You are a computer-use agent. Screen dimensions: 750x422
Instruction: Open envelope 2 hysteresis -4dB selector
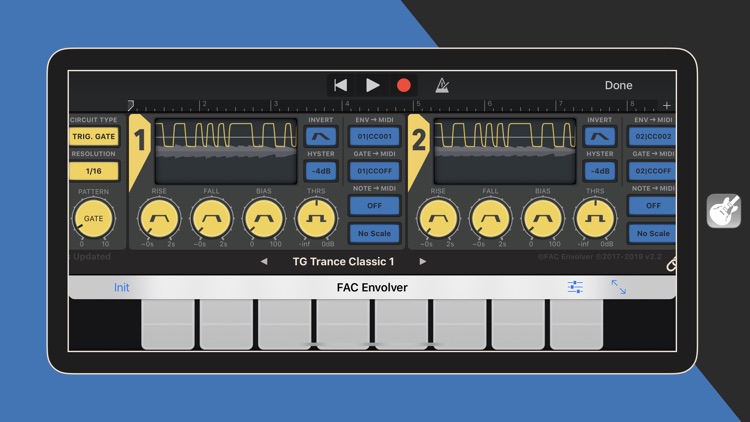pyautogui.click(x=599, y=171)
